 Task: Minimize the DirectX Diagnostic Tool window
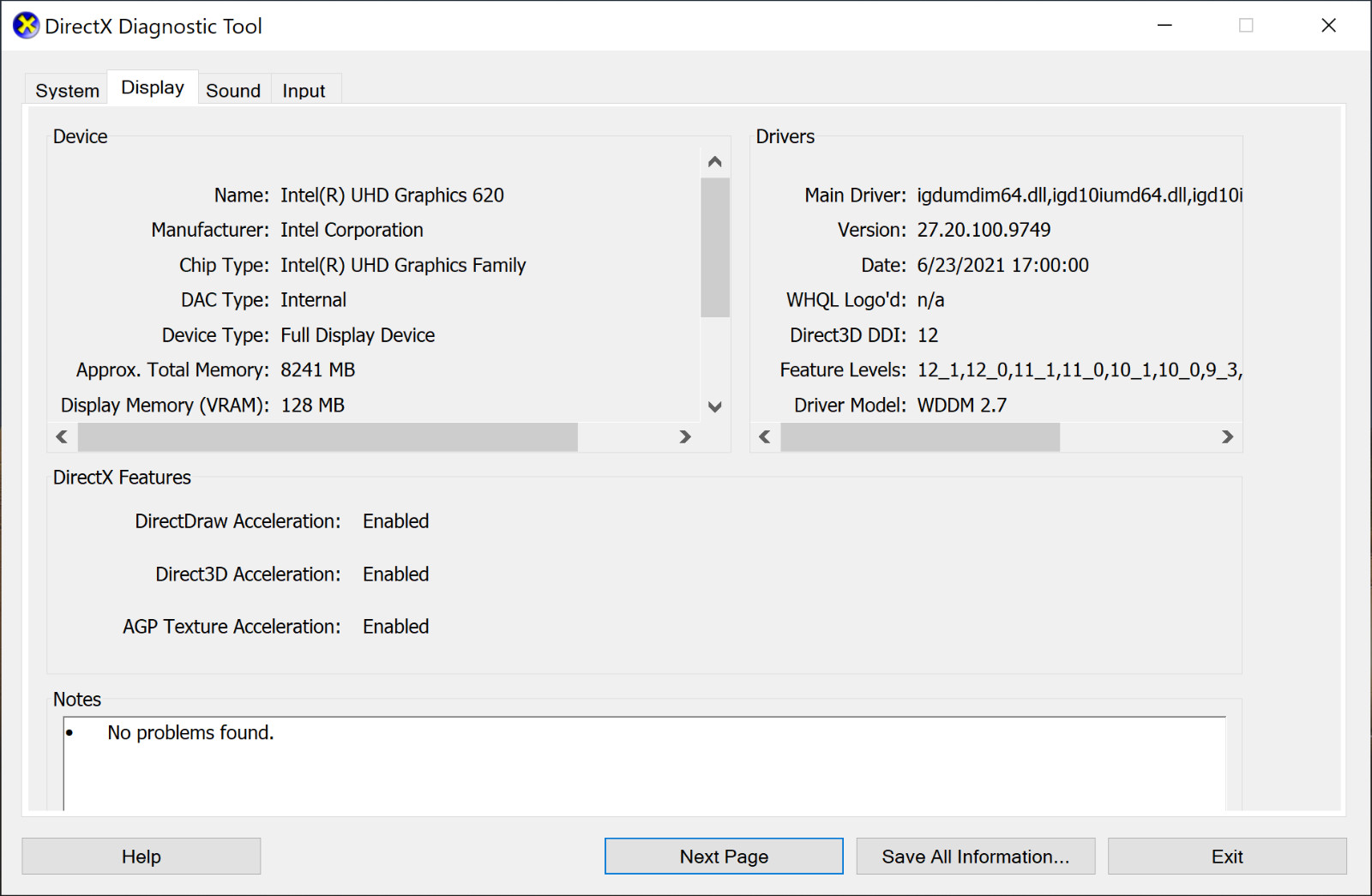tap(1164, 26)
